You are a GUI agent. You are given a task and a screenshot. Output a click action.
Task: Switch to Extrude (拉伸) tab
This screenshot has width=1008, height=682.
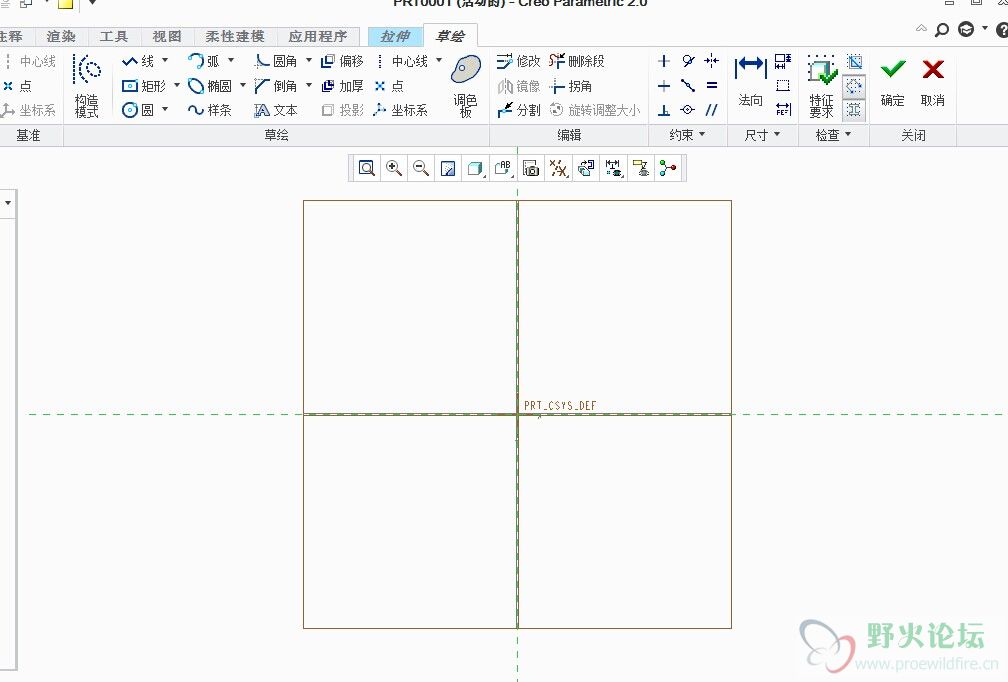395,37
